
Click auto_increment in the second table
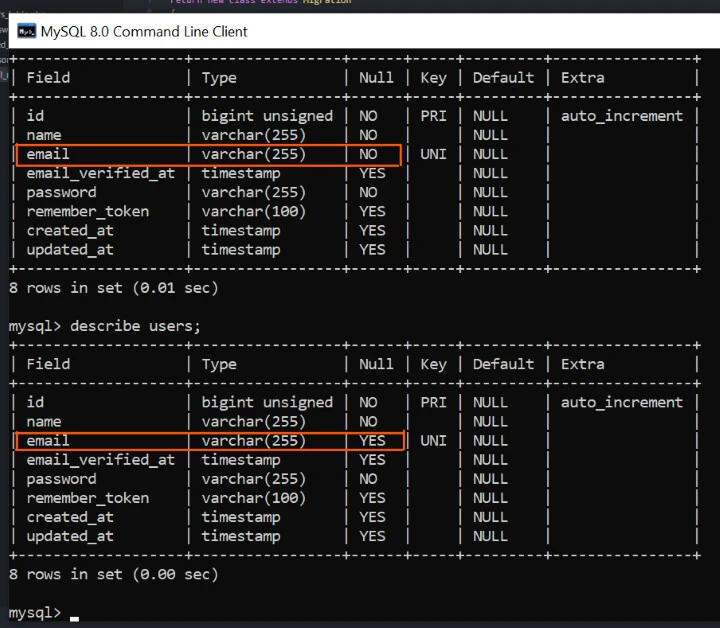[621, 403]
